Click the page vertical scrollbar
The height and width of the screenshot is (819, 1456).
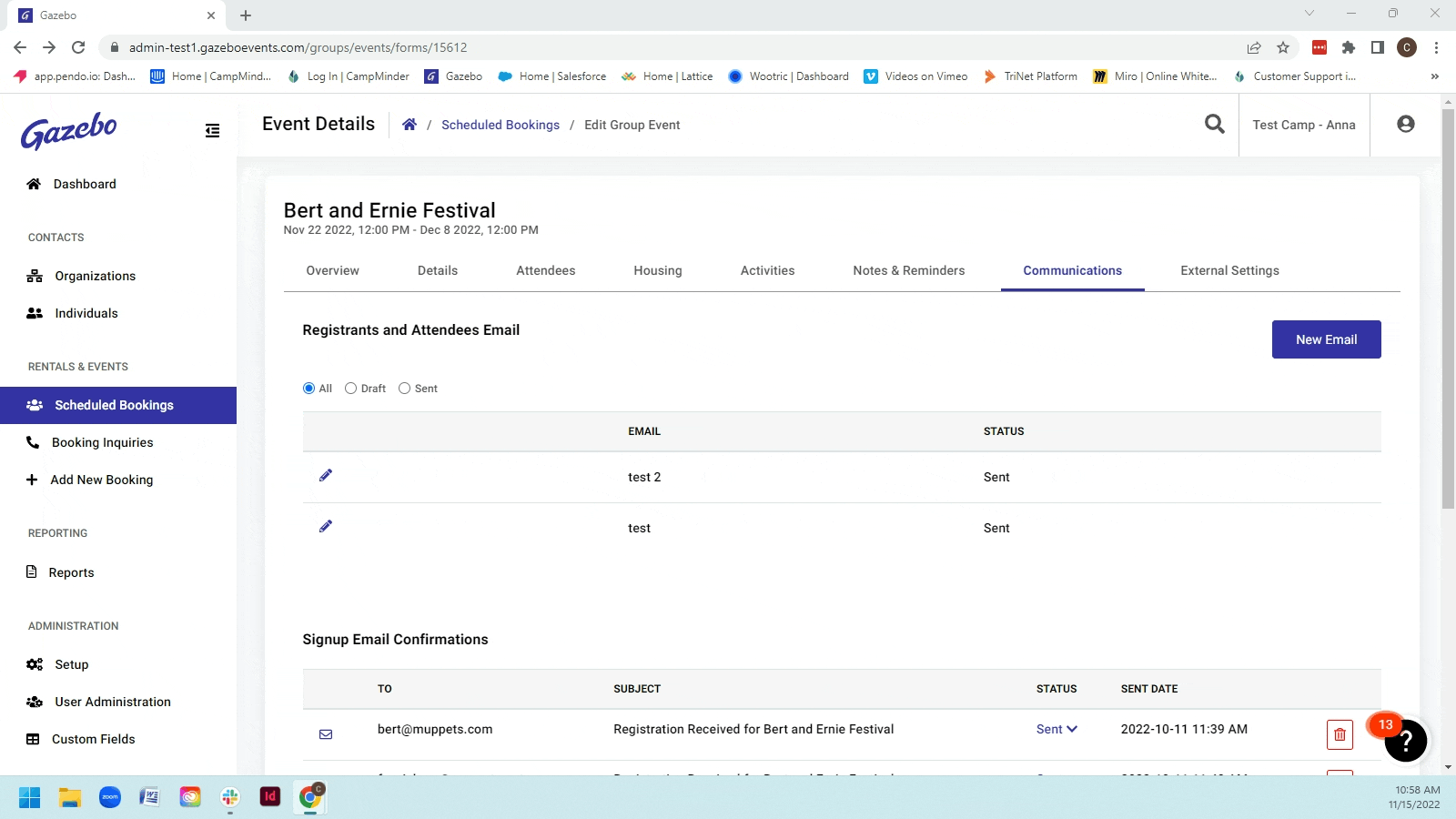(1448, 309)
